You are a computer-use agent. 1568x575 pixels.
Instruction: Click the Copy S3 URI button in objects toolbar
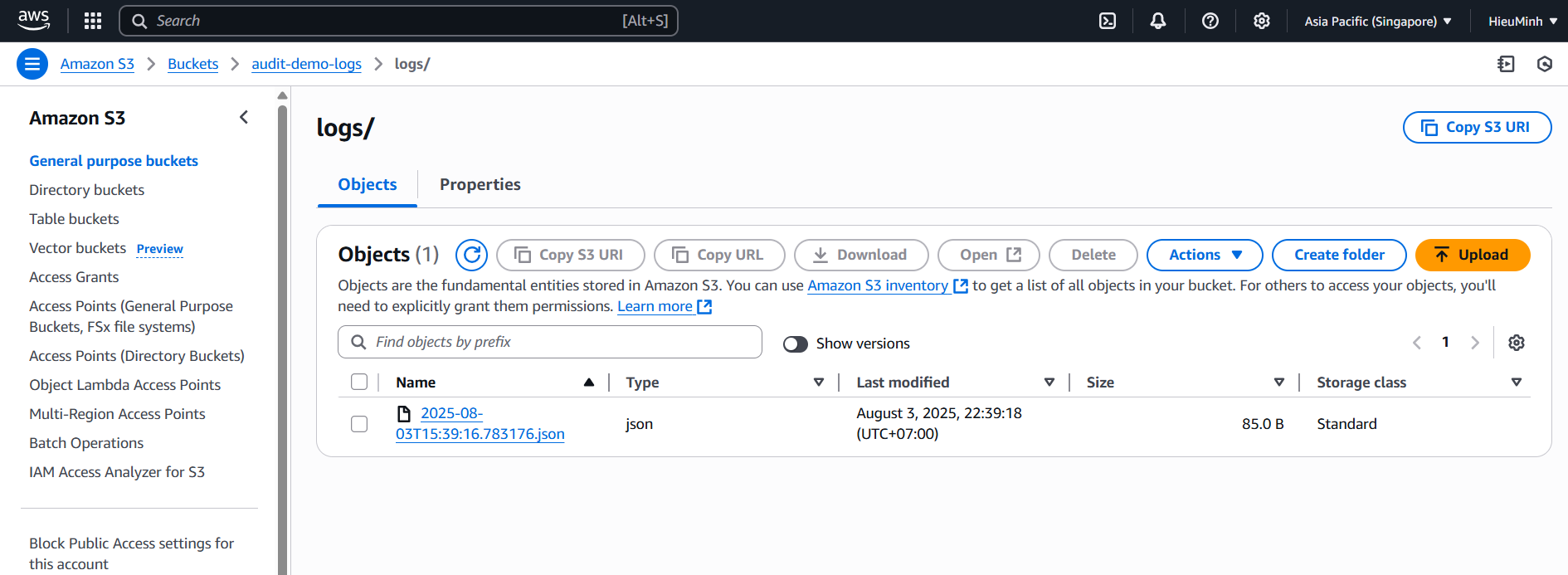coord(571,255)
